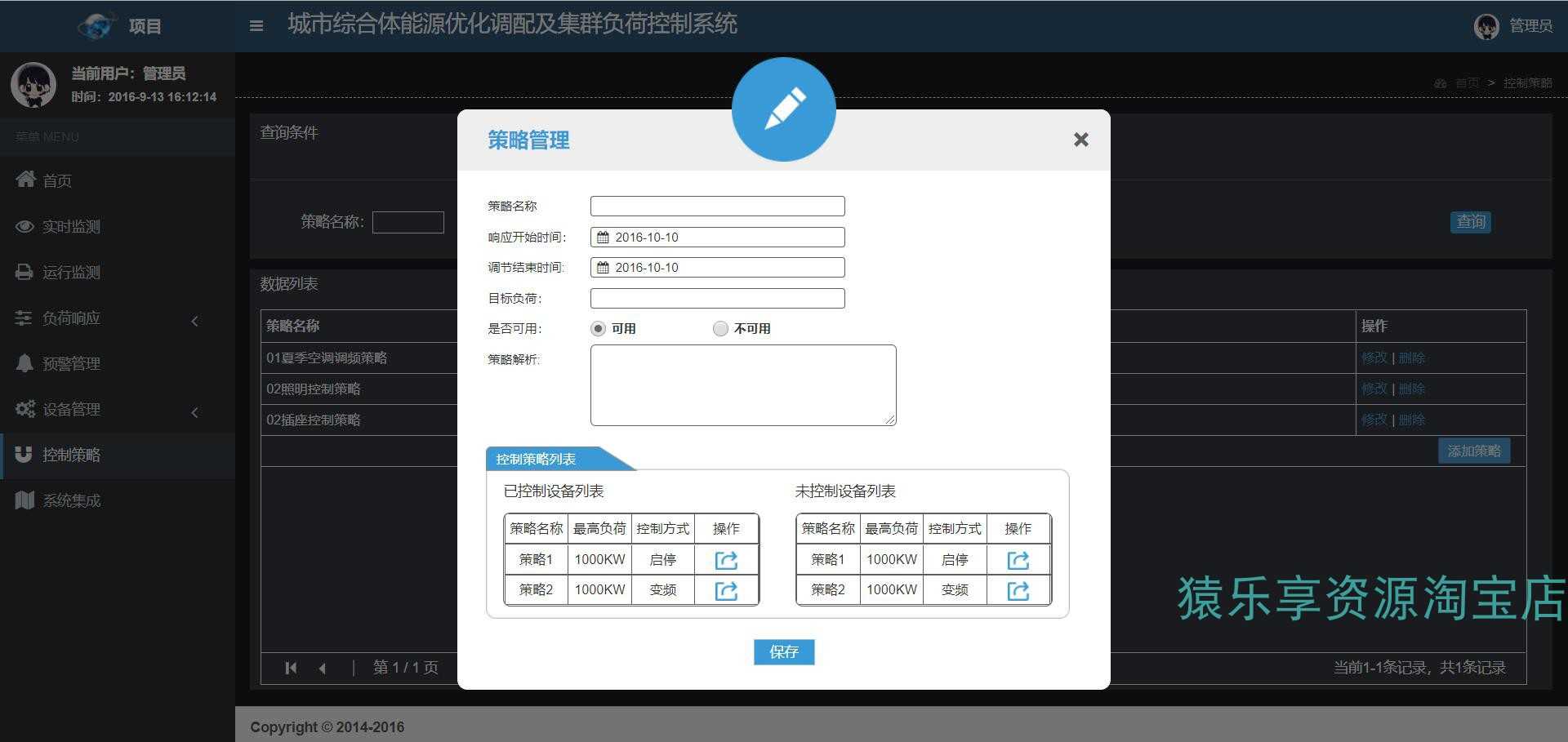Open the 实时监测 sidebar menu item
Viewport: 1568px width, 742px height.
pos(118,226)
